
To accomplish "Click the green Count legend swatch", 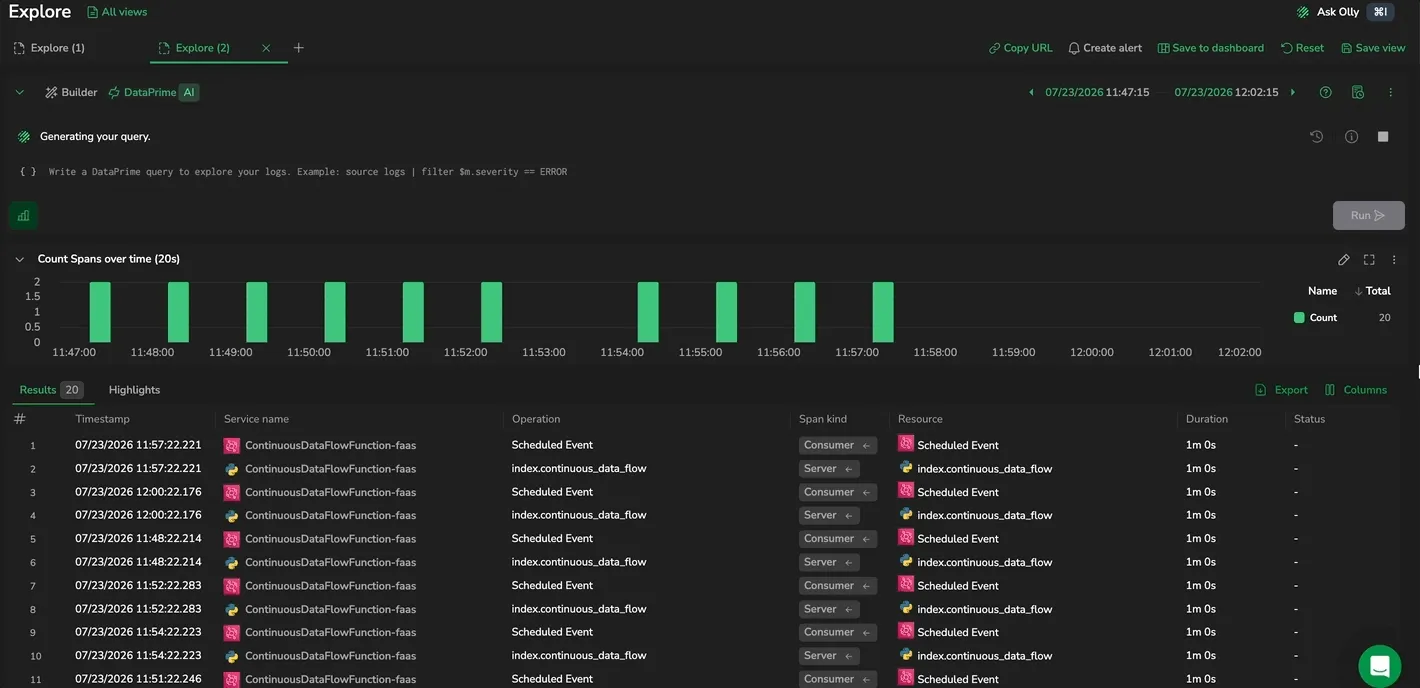I will 1299,318.
